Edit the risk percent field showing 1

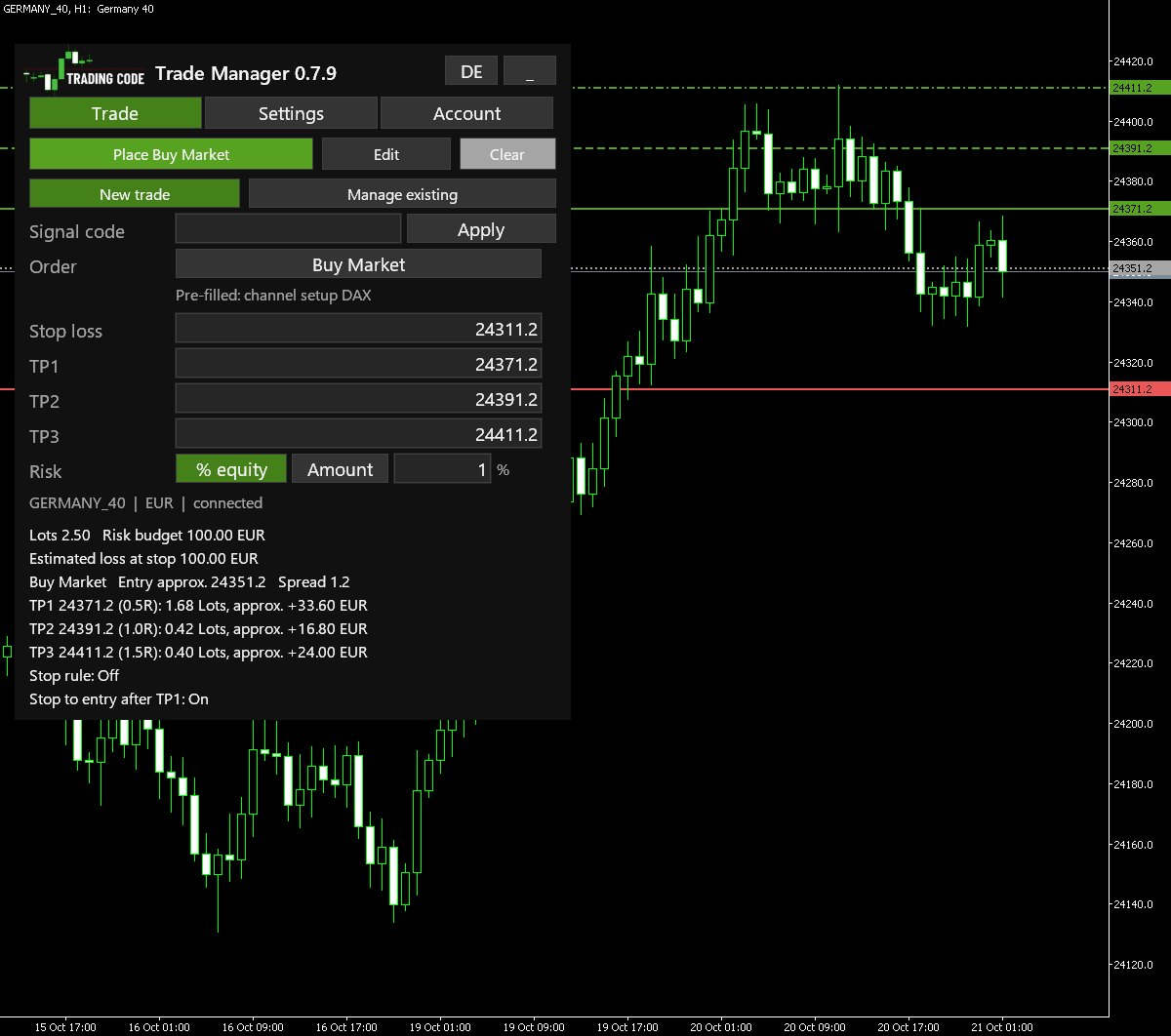point(442,469)
